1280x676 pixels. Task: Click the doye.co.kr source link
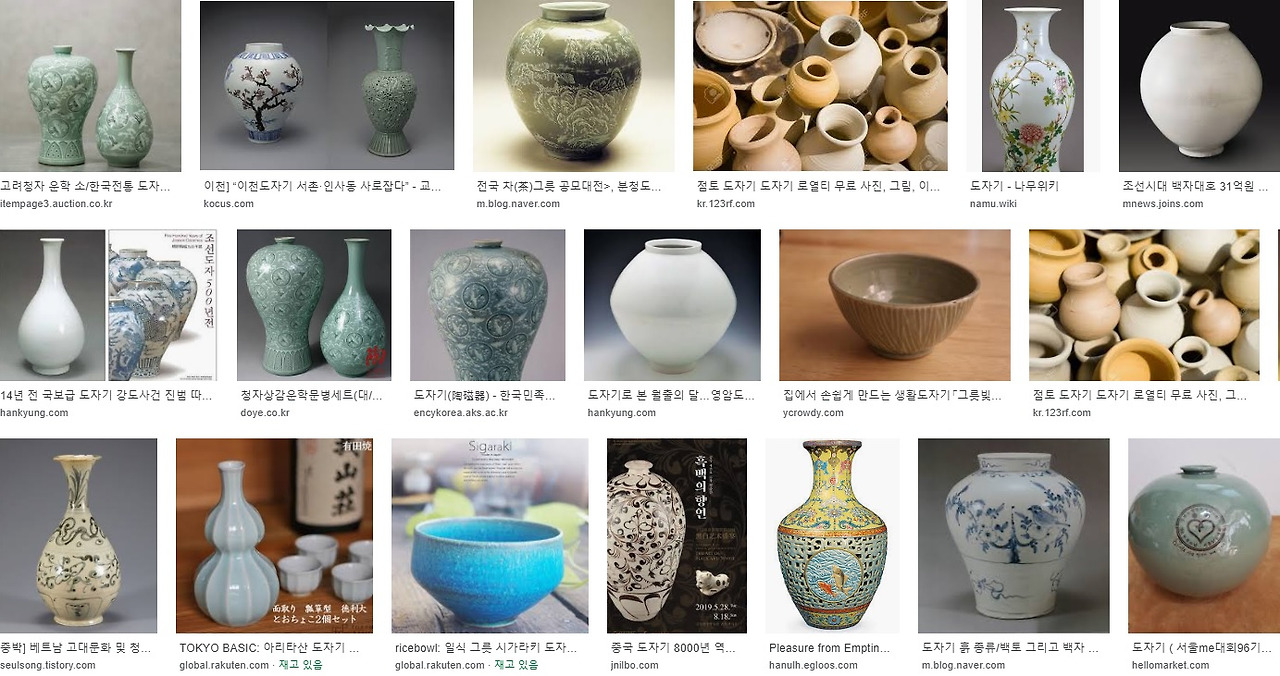point(265,413)
